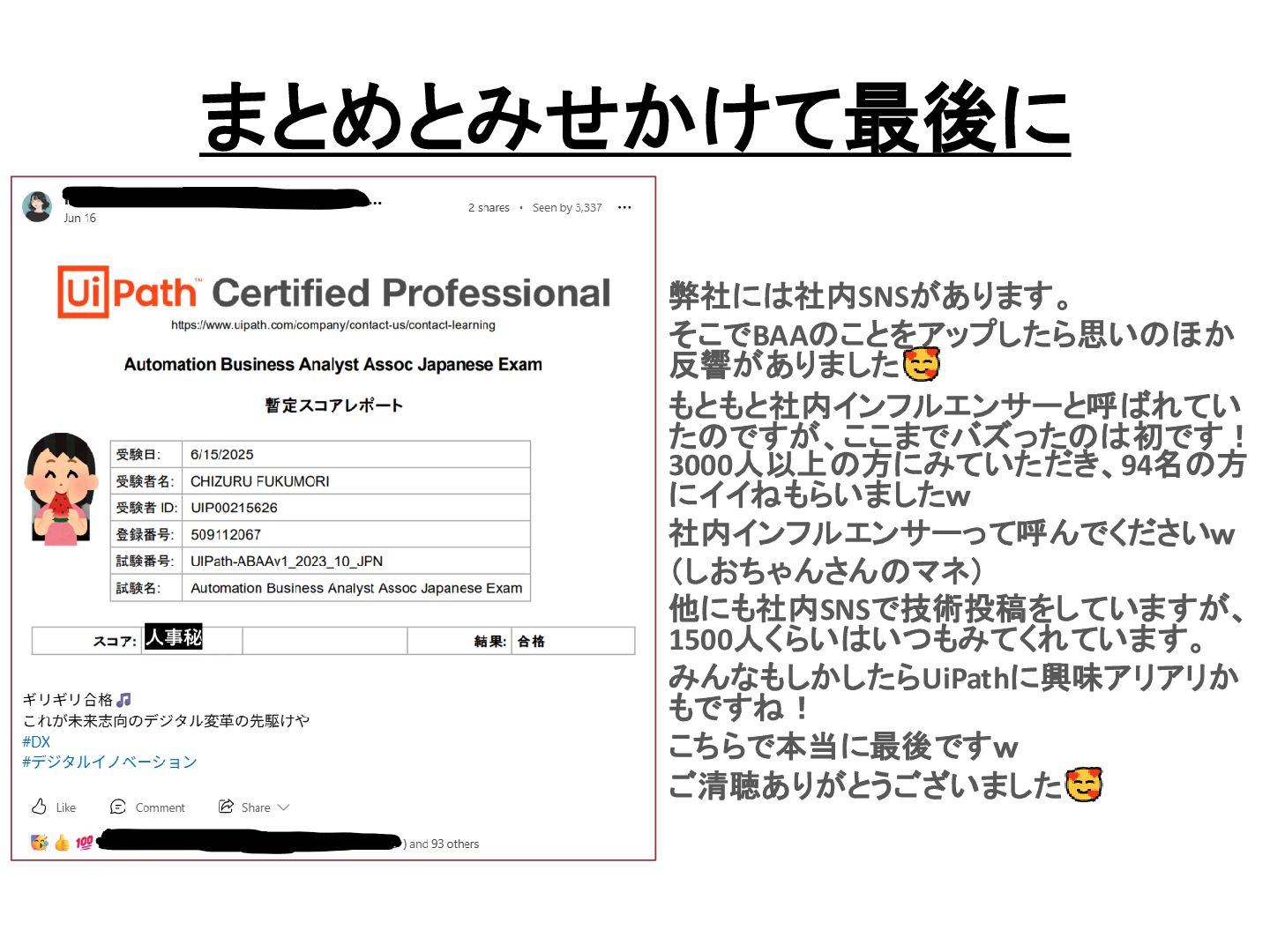Expand the Share dropdown chevron
The width and height of the screenshot is (1270, 952).
pos(283,807)
